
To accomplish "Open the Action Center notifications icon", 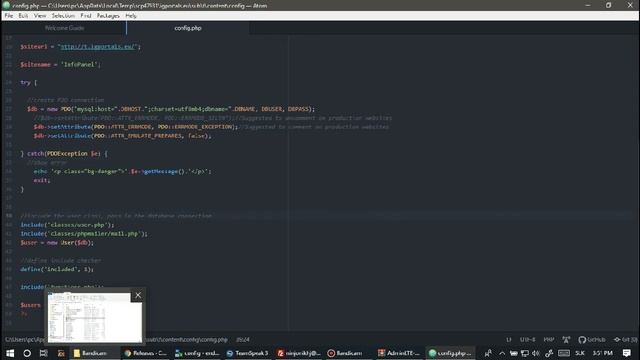I will [627, 353].
